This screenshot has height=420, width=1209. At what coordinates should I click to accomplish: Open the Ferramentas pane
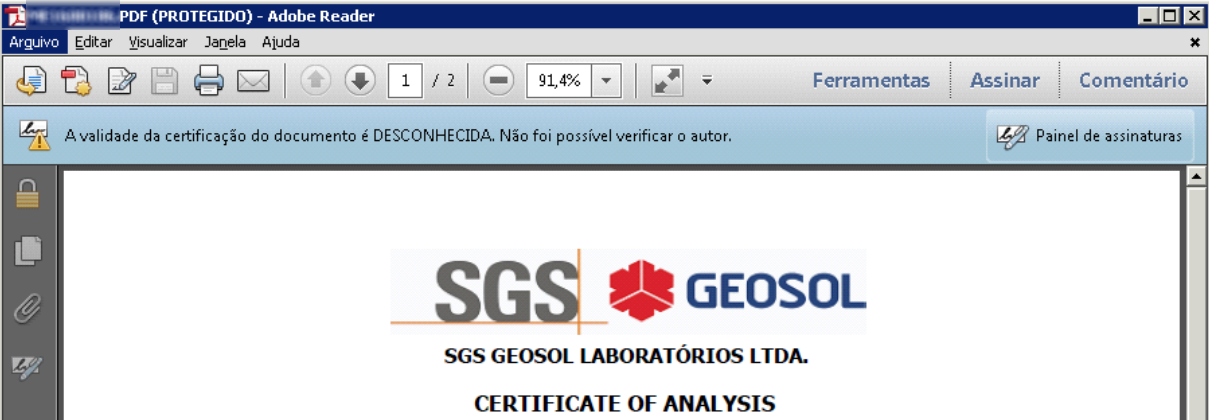click(870, 81)
